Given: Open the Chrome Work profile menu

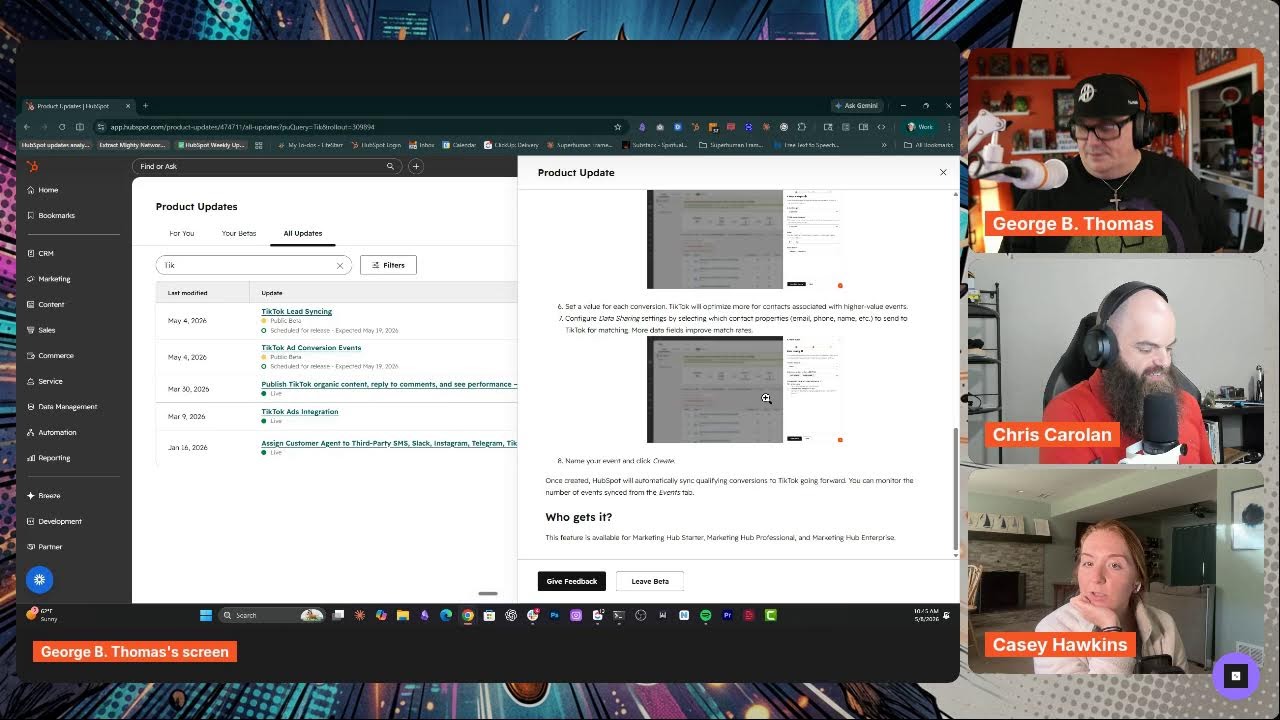Looking at the screenshot, I should click(x=921, y=127).
